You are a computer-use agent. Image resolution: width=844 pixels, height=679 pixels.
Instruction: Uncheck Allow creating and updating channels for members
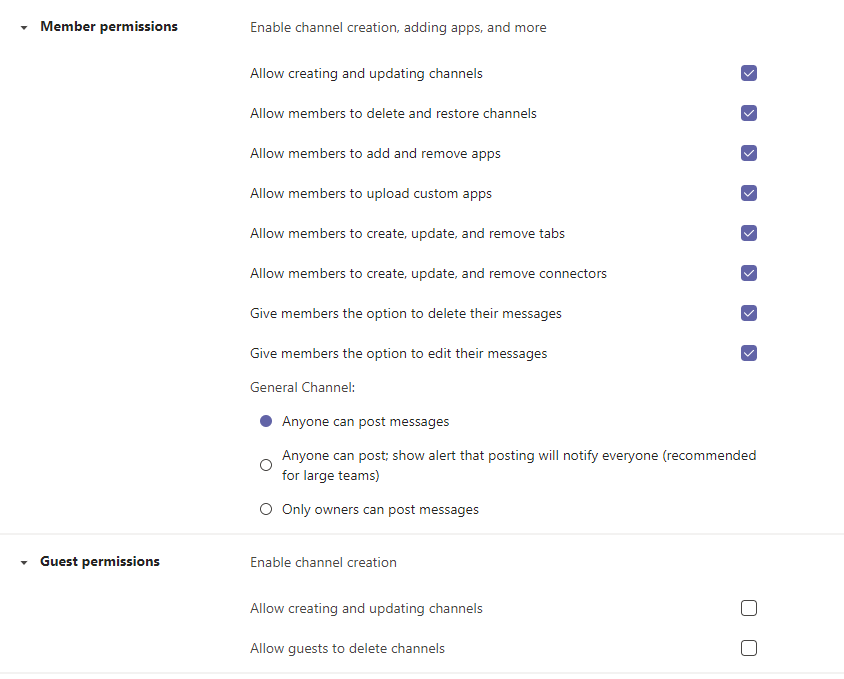[749, 73]
